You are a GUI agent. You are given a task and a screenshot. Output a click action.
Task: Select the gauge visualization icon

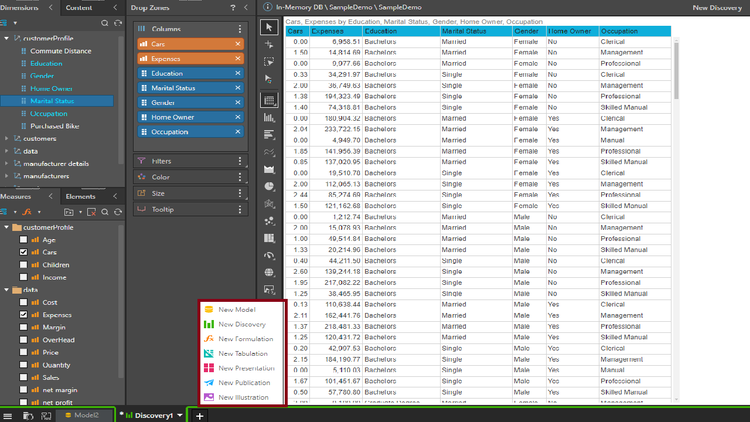[269, 255]
